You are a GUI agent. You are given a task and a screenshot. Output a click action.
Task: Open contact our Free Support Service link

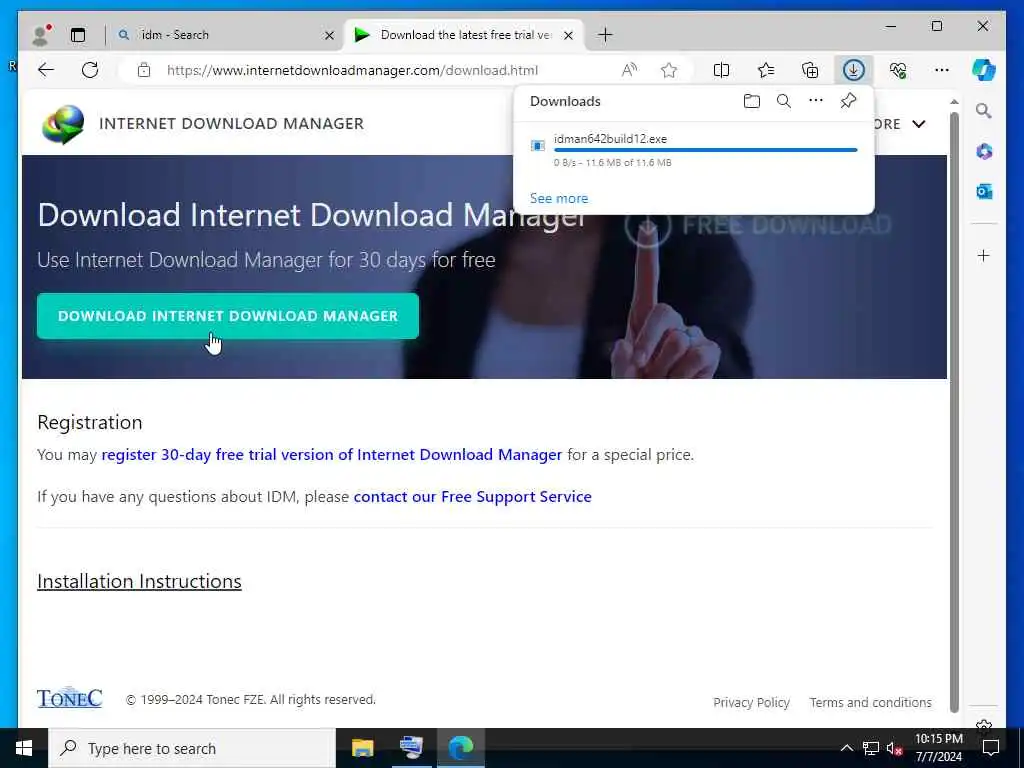click(x=473, y=497)
